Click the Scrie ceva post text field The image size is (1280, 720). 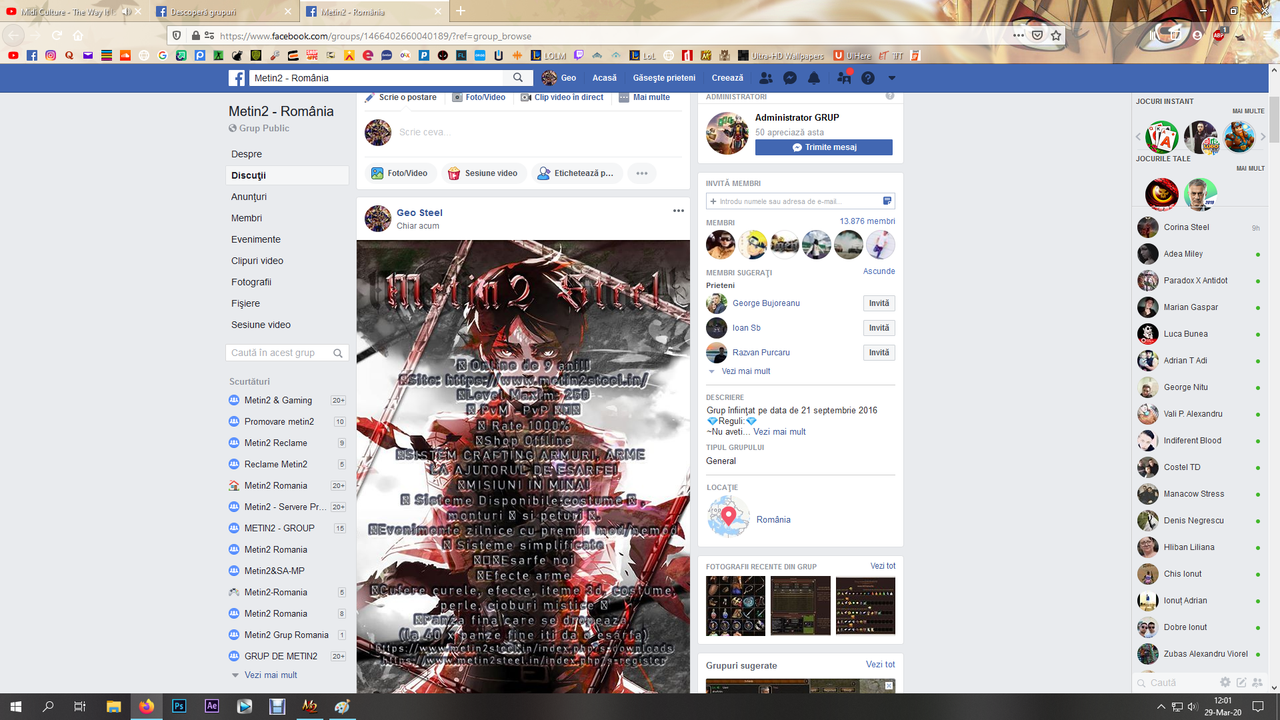click(540, 132)
